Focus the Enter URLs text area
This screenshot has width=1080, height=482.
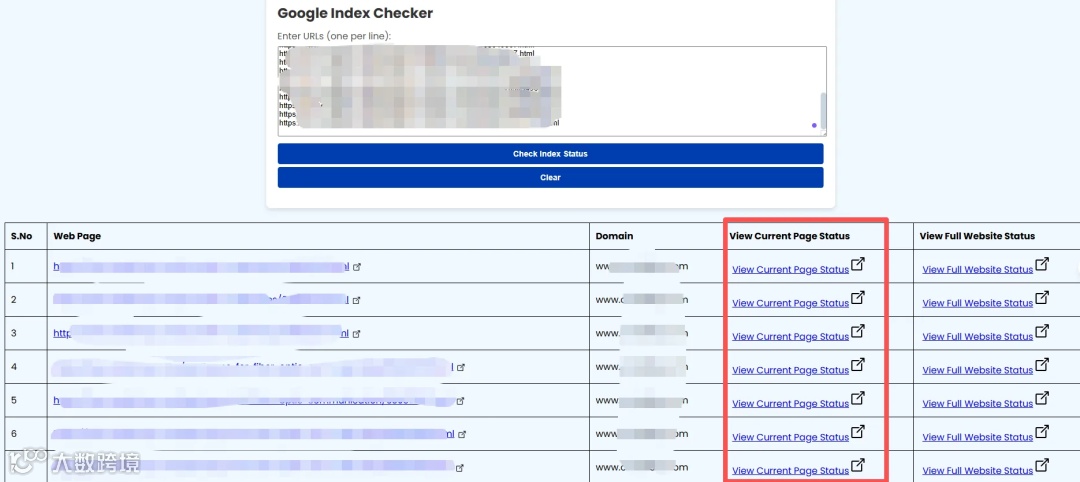coord(552,91)
